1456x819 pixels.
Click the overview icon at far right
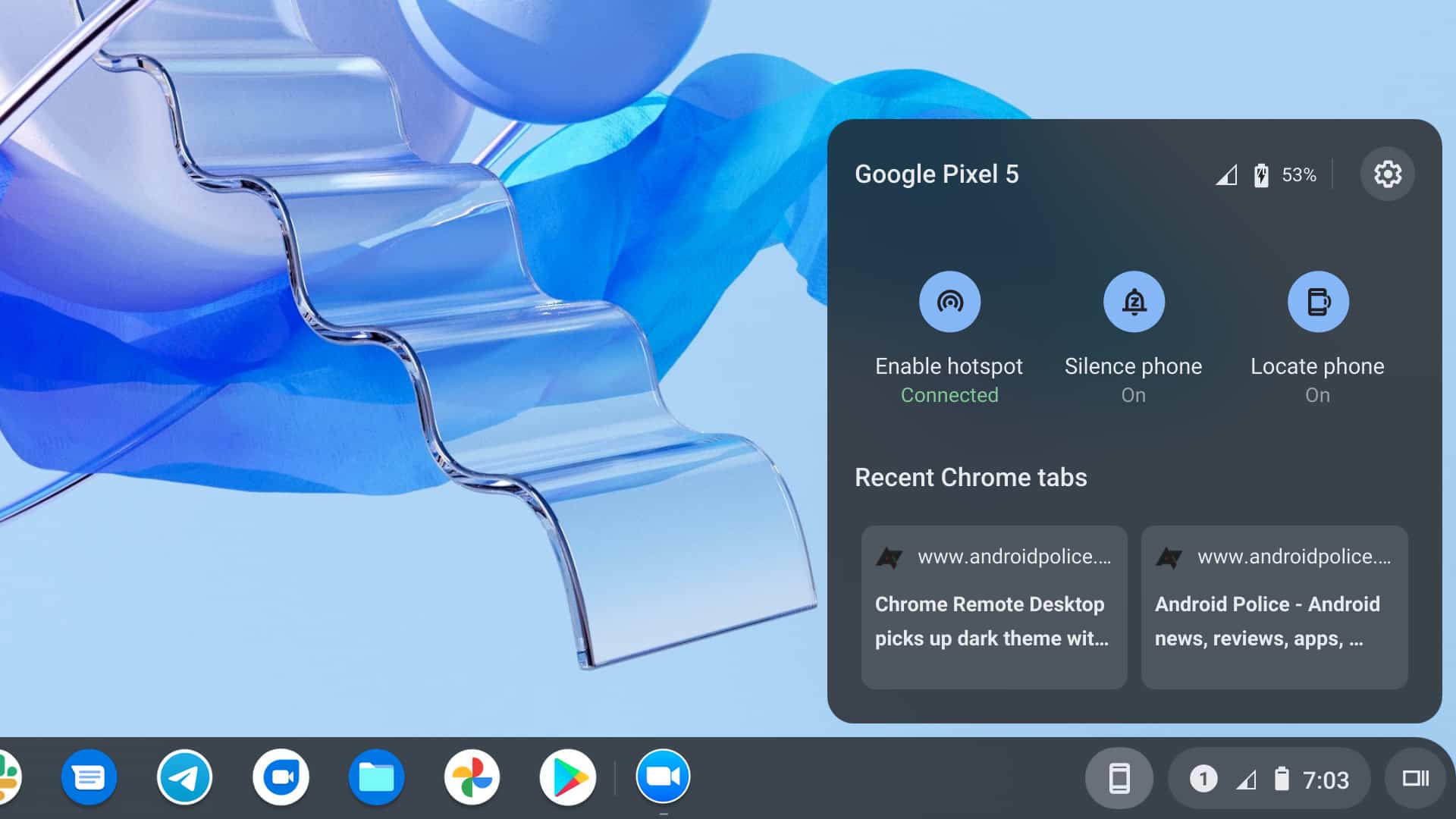[x=1417, y=777]
